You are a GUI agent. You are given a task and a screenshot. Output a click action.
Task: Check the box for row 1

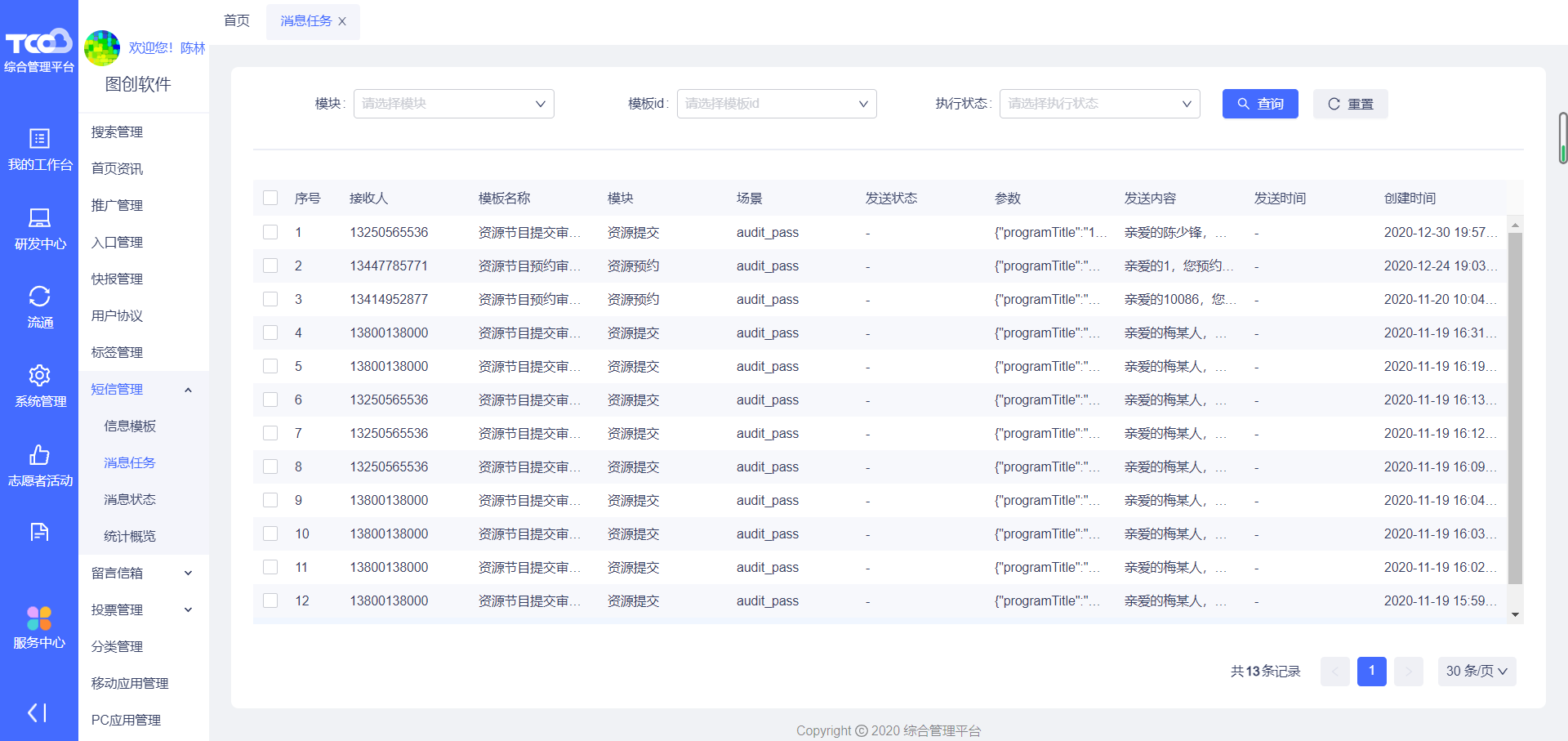[x=270, y=232]
